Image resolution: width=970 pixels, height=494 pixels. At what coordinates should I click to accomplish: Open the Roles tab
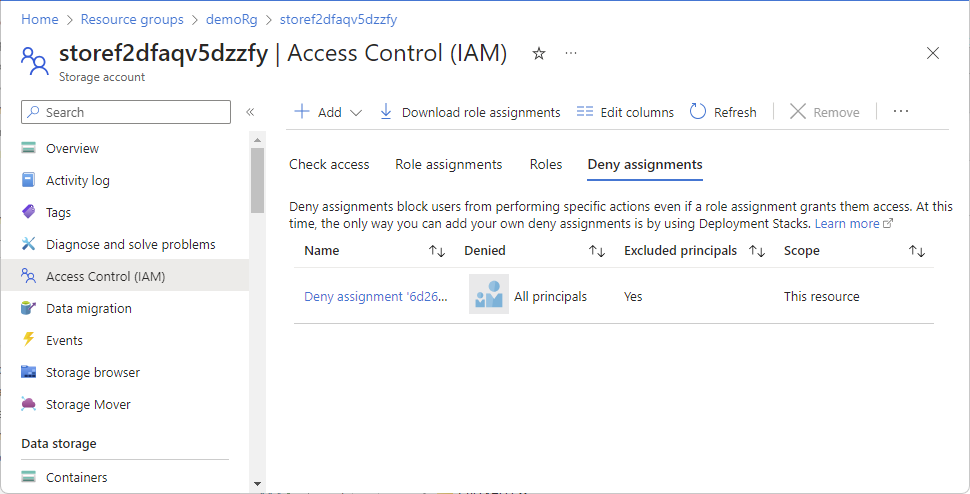coord(546,164)
